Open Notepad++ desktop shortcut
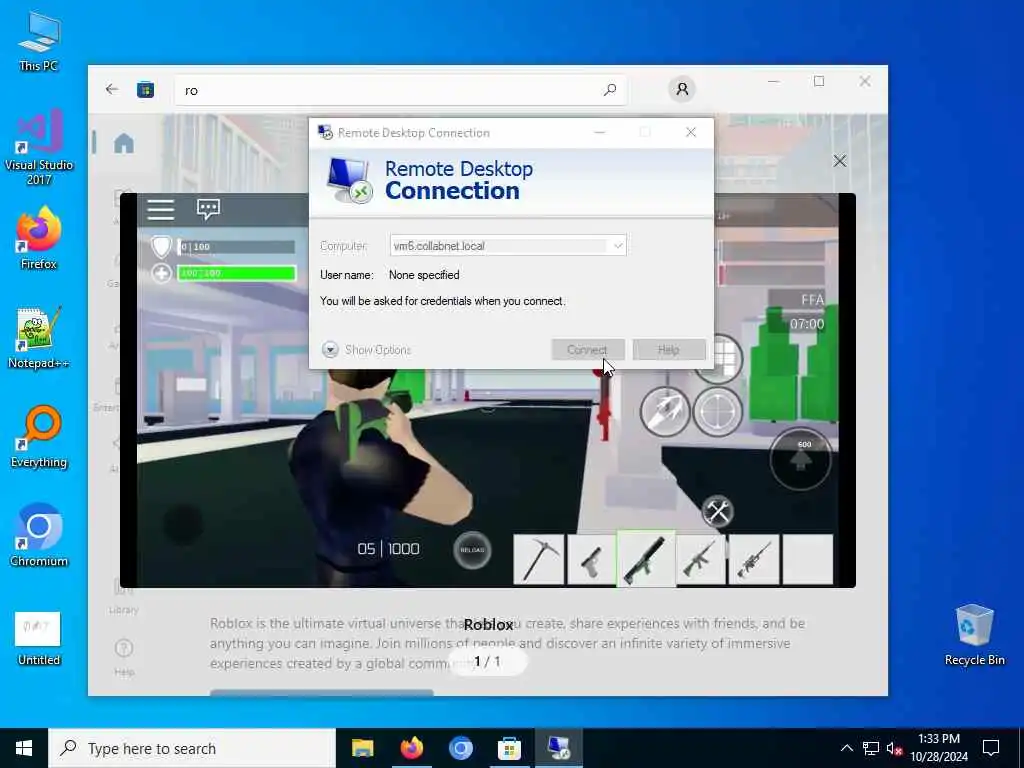 point(39,338)
